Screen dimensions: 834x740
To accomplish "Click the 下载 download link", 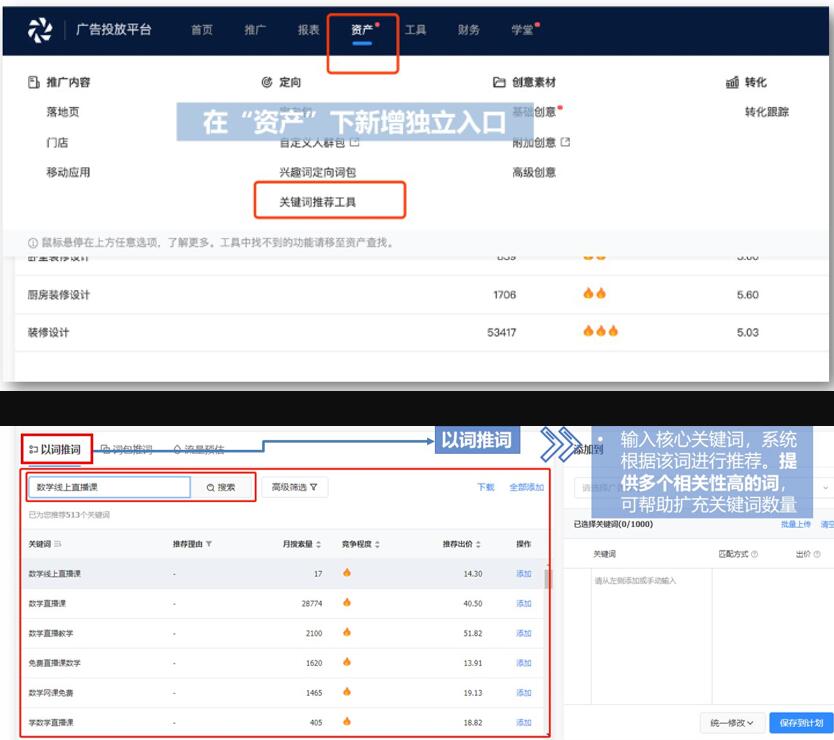I will 486,487.
